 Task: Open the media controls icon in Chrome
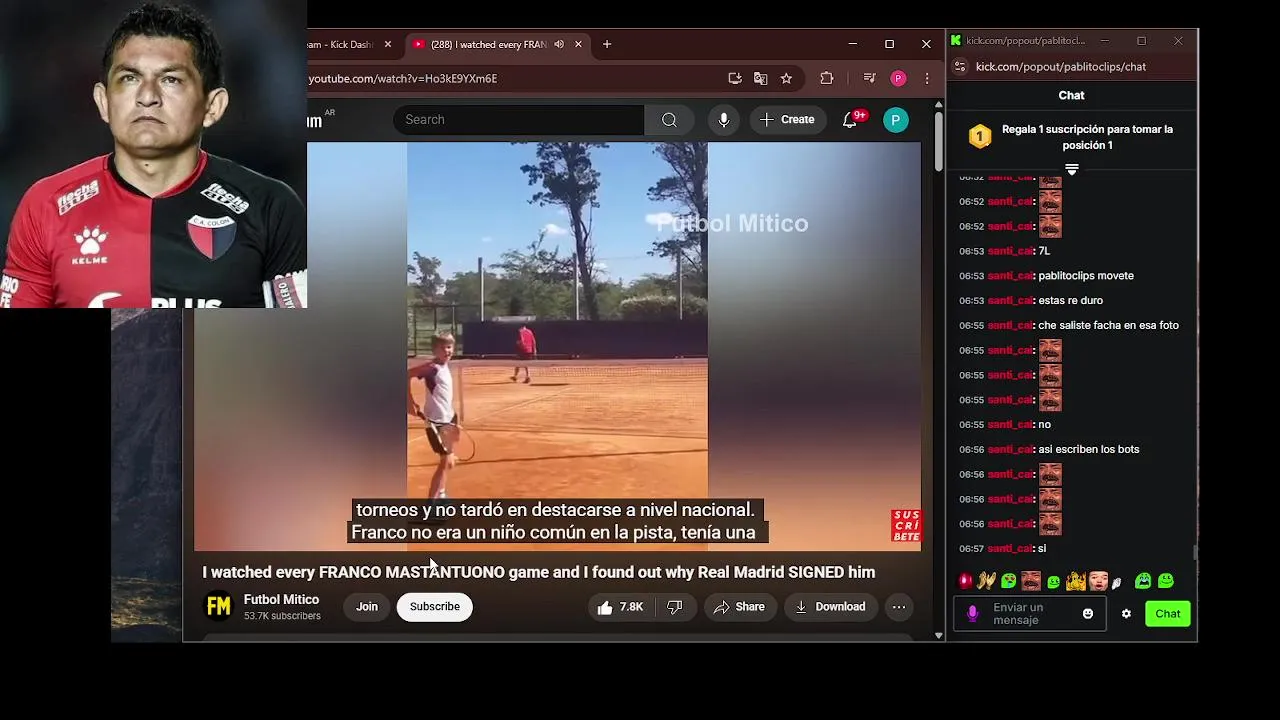tap(869, 78)
